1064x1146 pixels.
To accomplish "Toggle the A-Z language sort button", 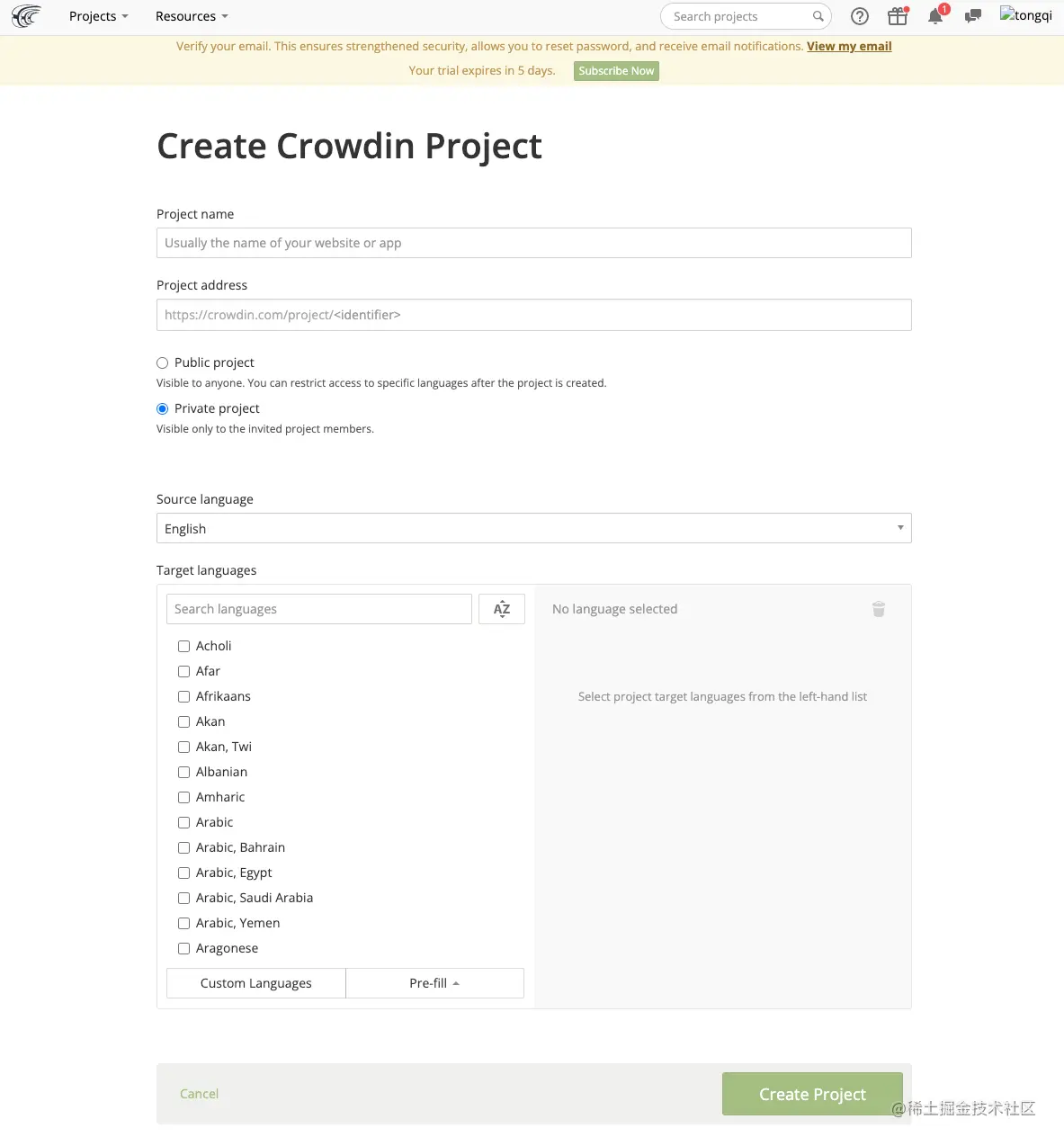I will [x=502, y=609].
